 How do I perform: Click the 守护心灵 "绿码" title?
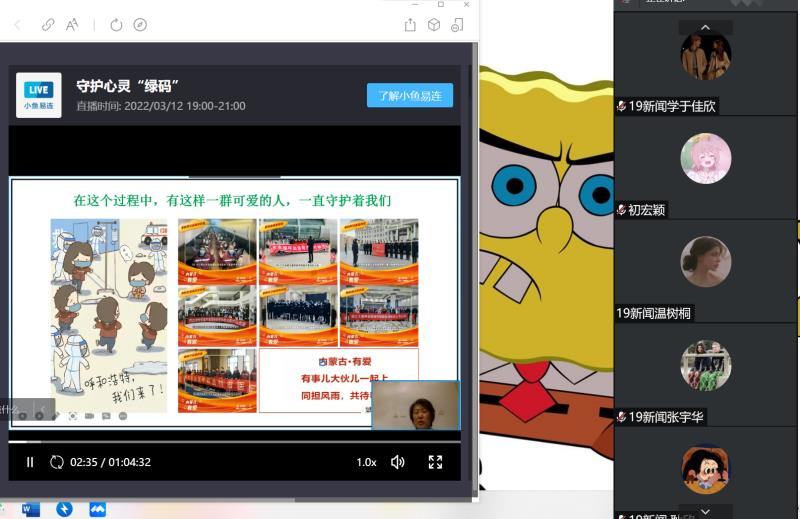127,86
